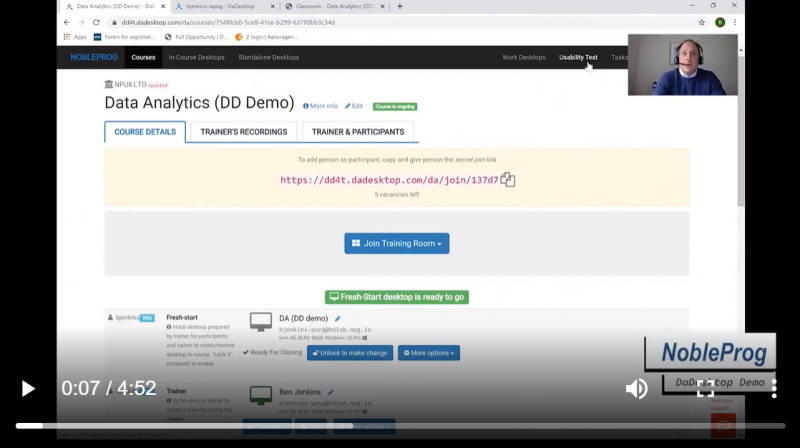The height and width of the screenshot is (448, 800).
Task: Mute the video using the speaker icon
Action: (x=636, y=389)
